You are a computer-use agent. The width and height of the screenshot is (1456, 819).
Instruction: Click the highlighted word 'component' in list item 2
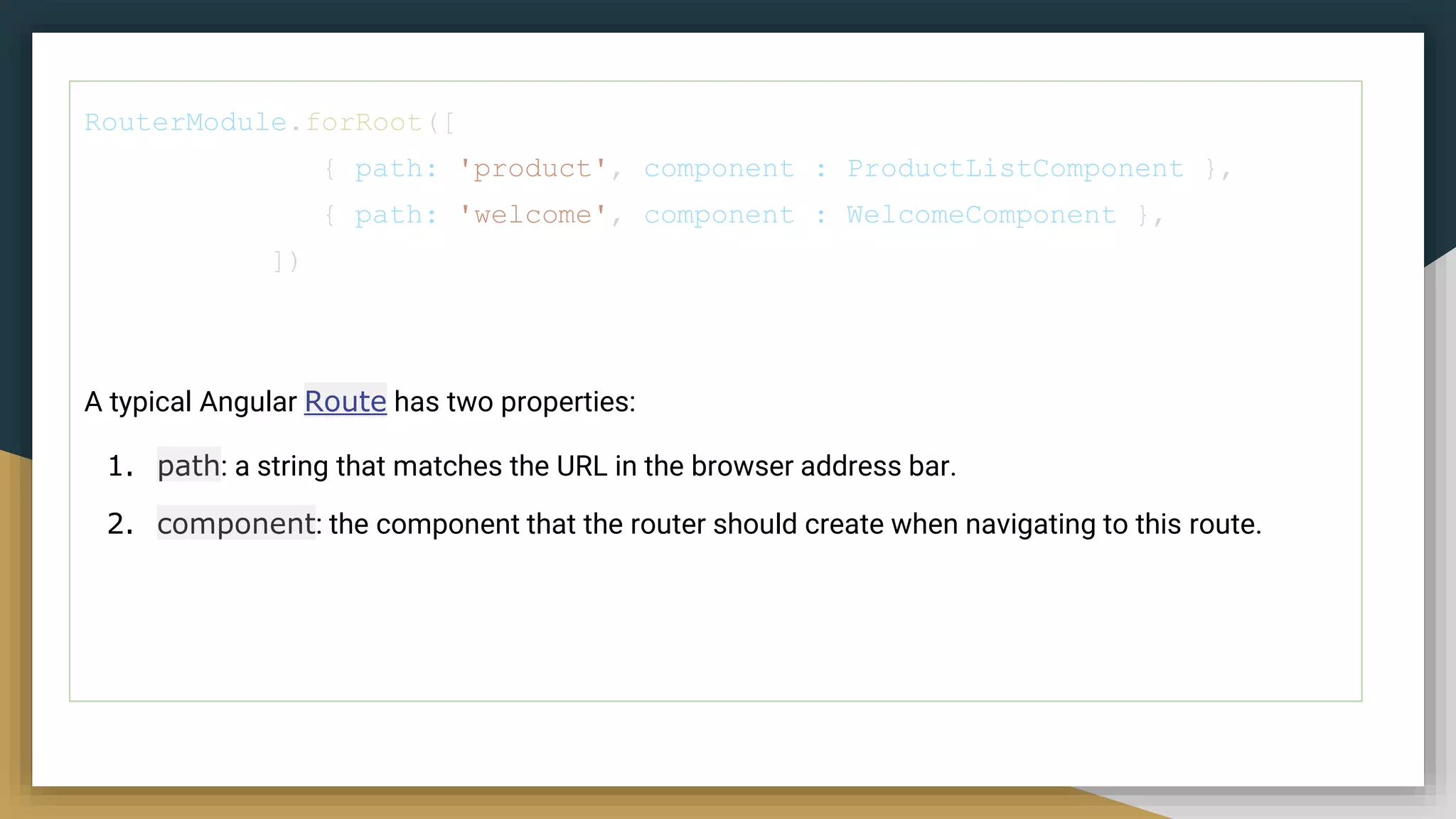tap(236, 524)
